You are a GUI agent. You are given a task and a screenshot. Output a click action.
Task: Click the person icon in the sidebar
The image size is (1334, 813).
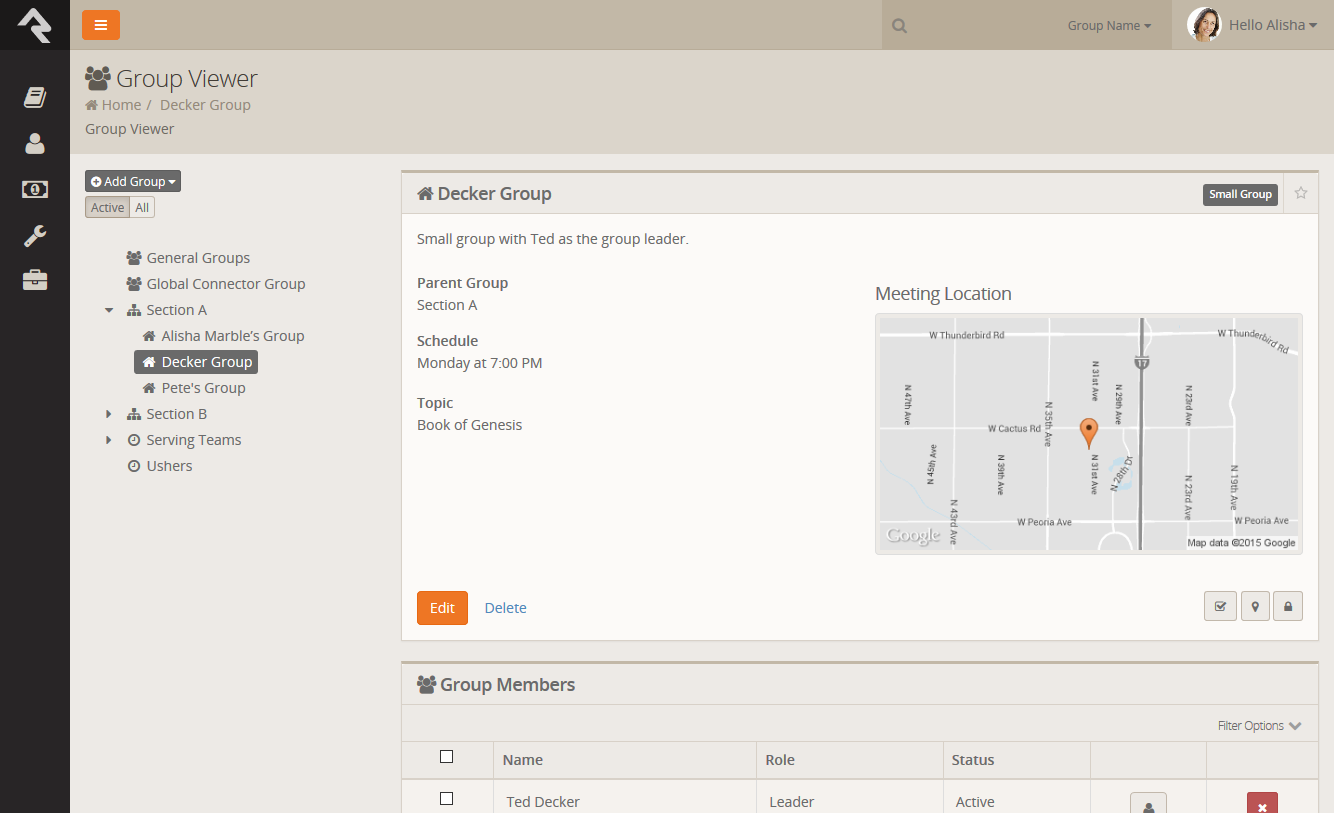(x=35, y=143)
